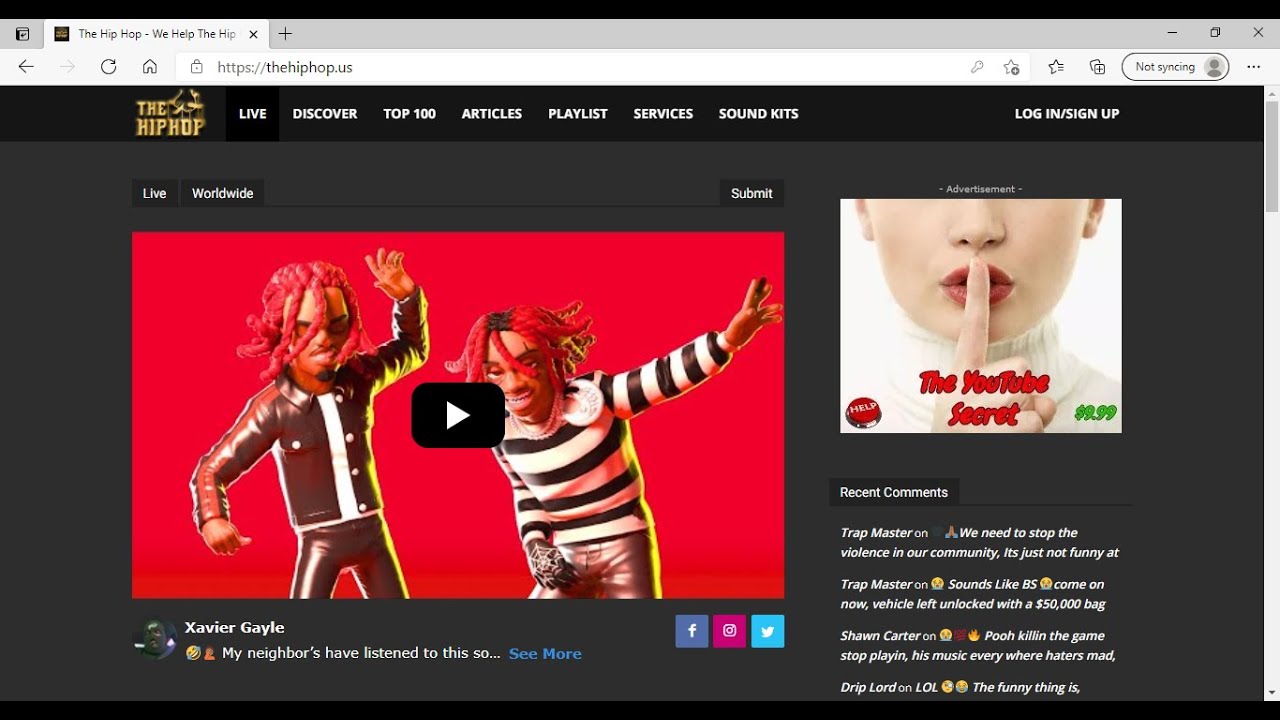Open saved passwords key icon
This screenshot has width=1280, height=720.
click(977, 67)
